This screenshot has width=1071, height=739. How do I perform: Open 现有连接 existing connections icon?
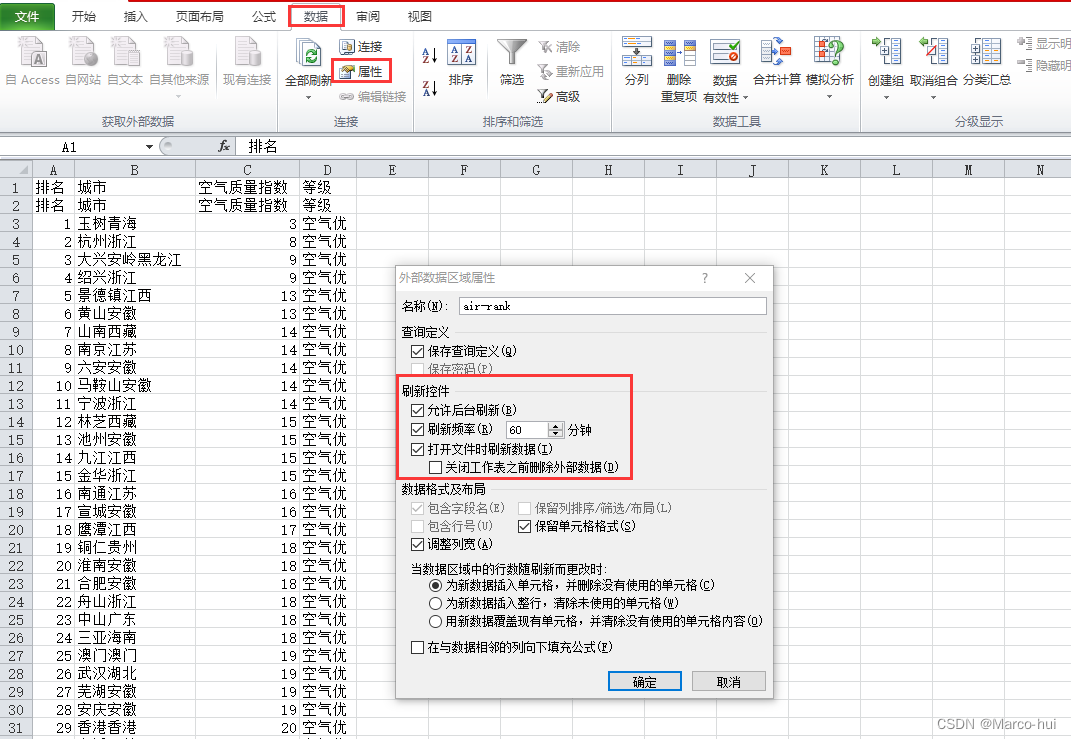[x=247, y=53]
